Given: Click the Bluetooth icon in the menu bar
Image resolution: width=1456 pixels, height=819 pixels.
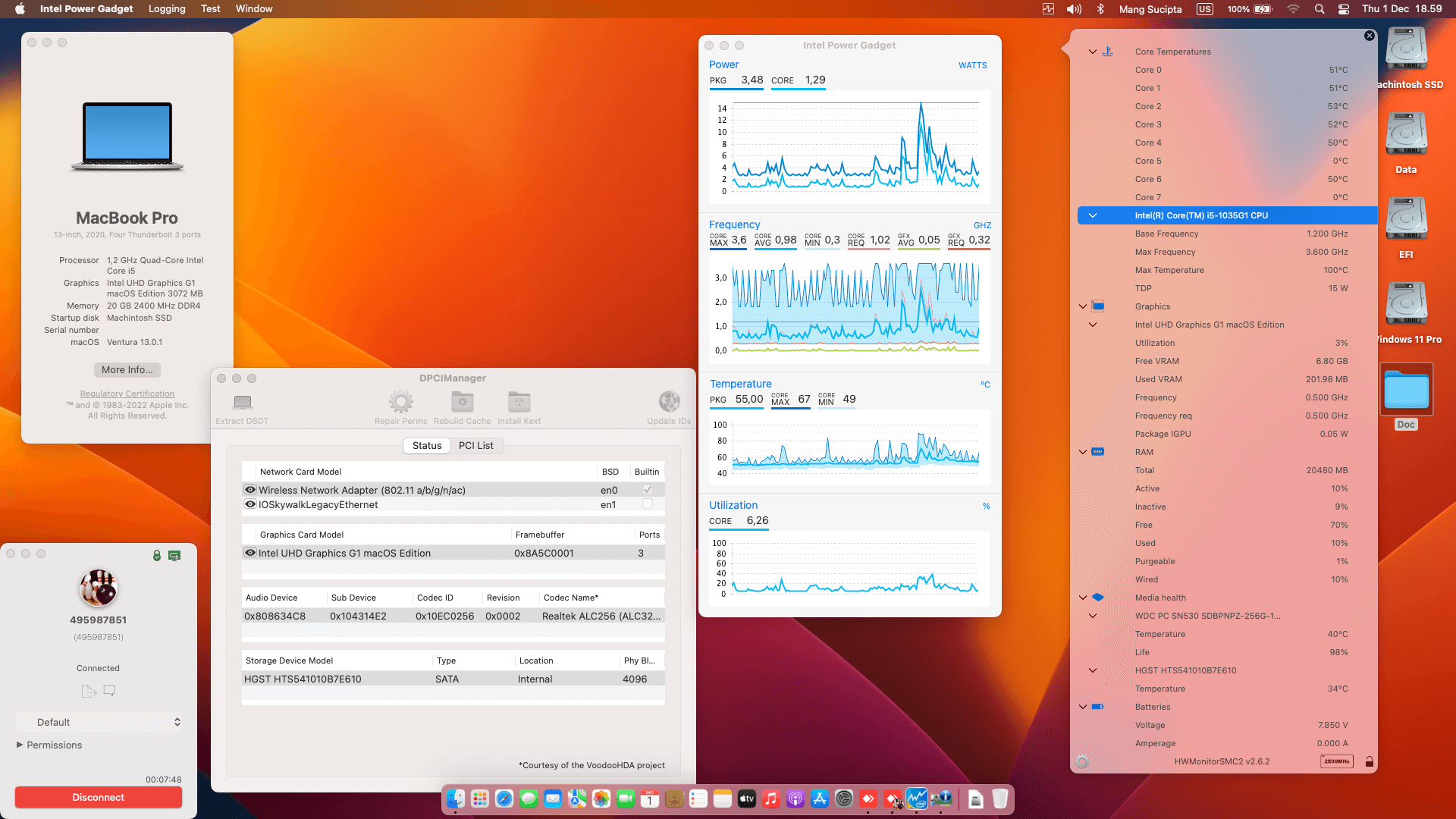Looking at the screenshot, I should pos(1100,9).
